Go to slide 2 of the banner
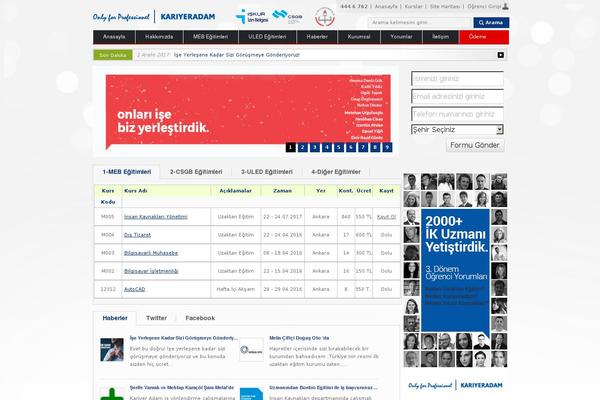 coord(303,147)
